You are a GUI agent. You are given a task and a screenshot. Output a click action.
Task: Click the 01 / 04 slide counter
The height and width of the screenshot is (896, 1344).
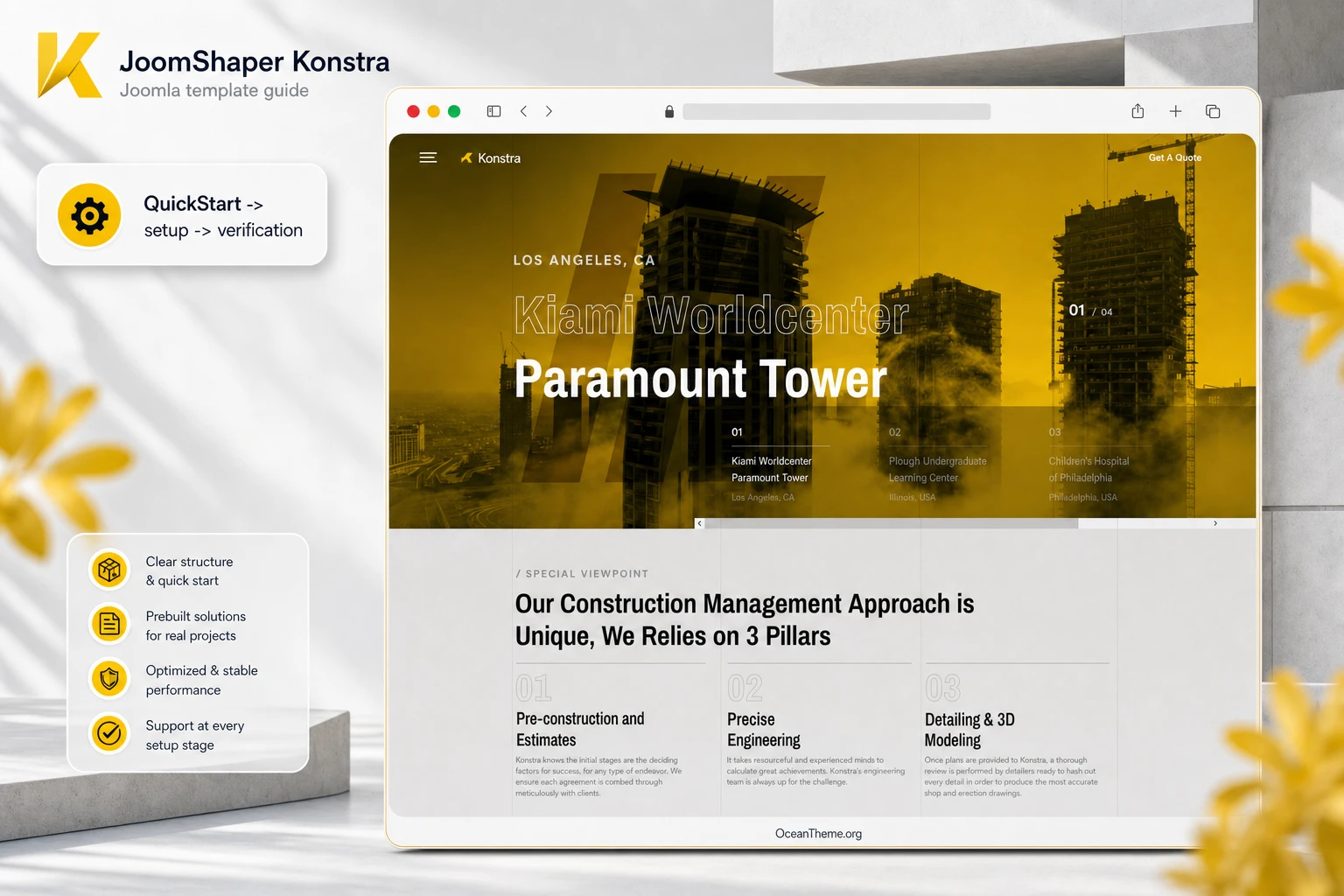(x=1090, y=311)
